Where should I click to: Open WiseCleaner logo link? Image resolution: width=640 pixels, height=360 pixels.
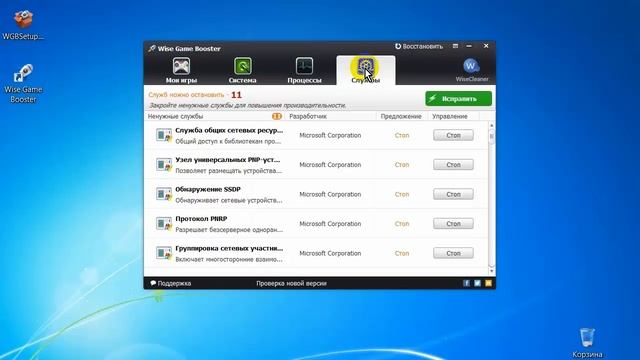[x=472, y=69]
